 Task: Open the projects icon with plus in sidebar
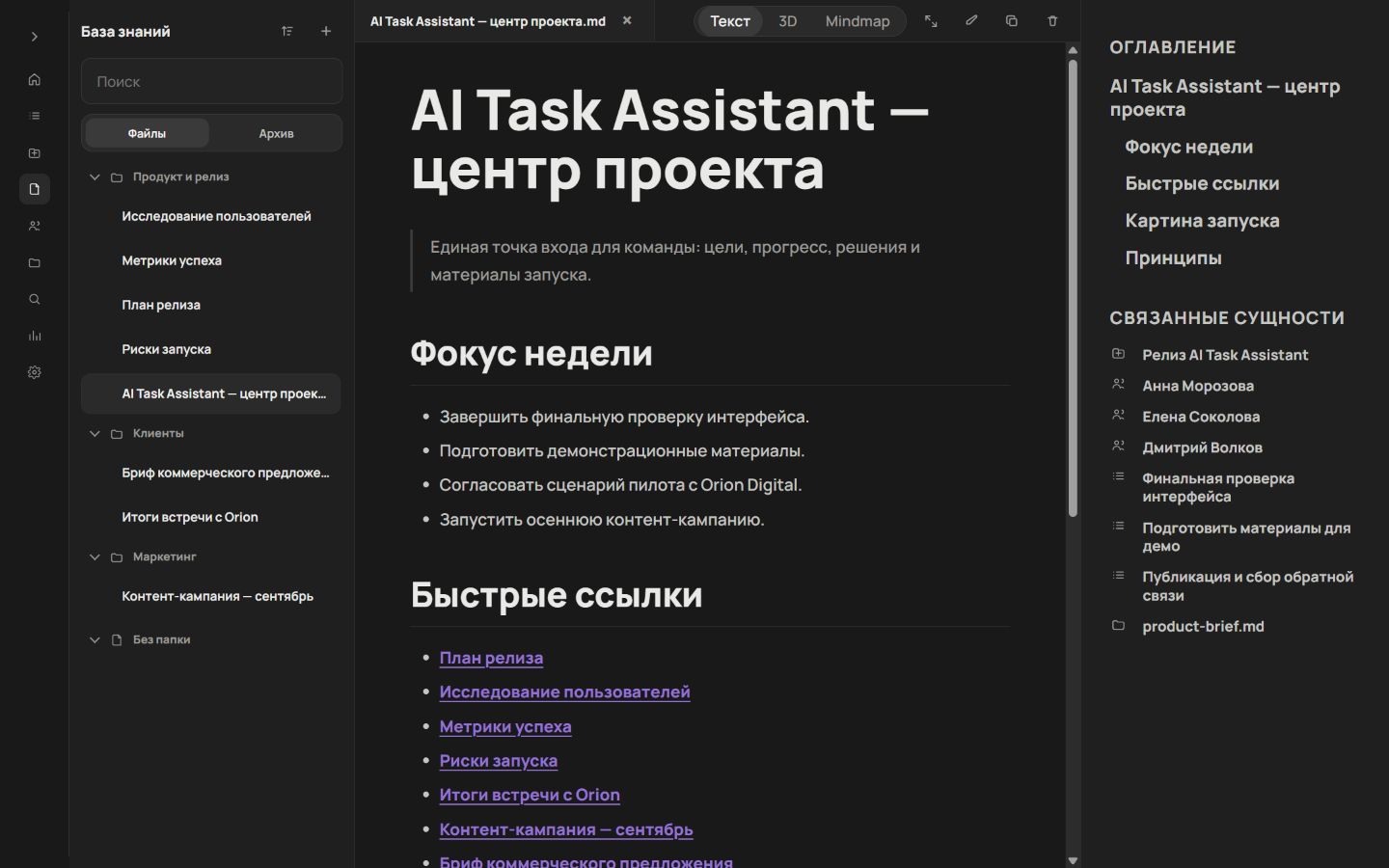click(x=35, y=152)
